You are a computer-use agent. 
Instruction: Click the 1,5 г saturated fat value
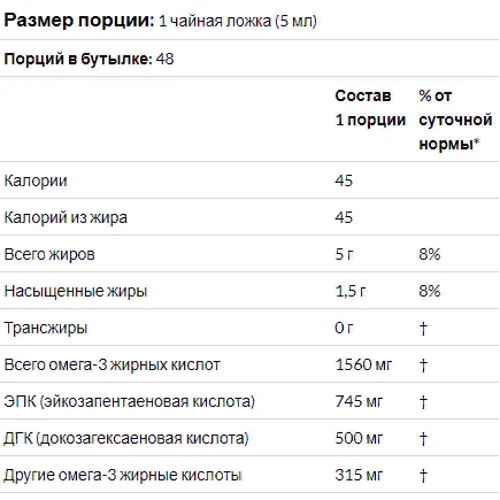pyautogui.click(x=351, y=291)
